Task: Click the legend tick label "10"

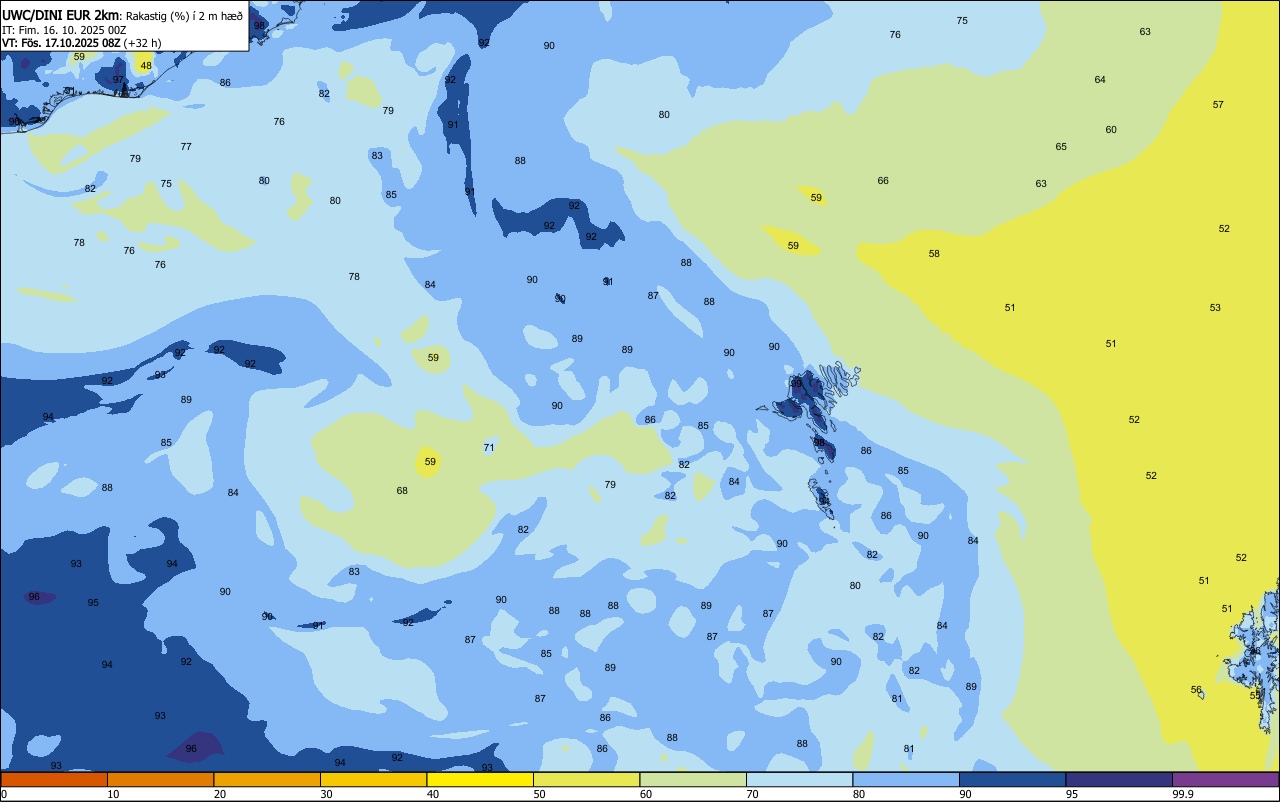Action: click(113, 794)
